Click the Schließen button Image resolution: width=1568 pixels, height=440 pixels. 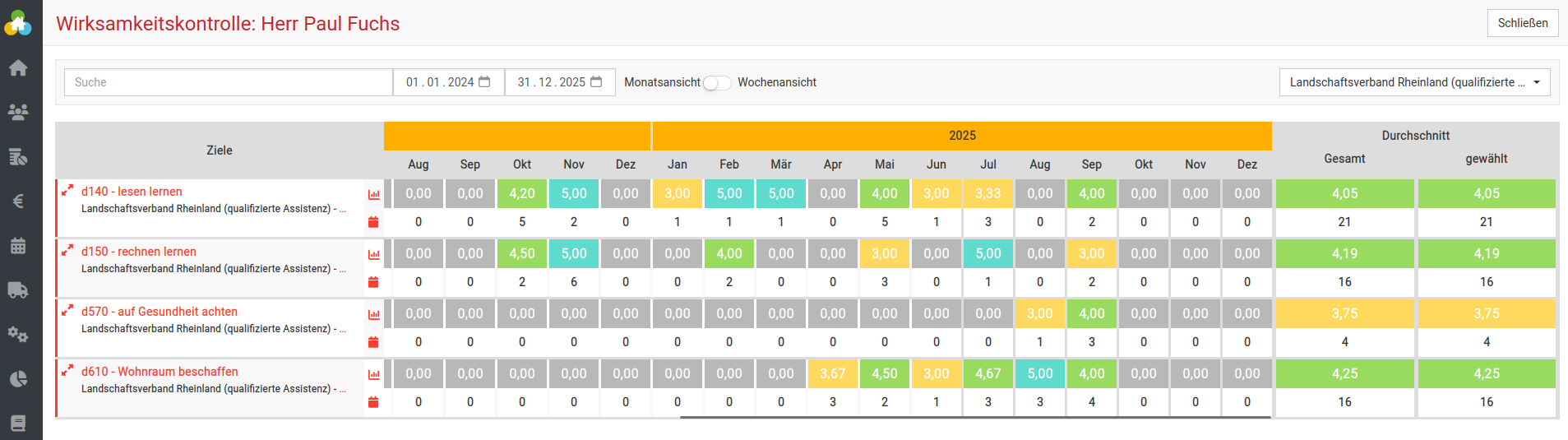coord(1522,23)
